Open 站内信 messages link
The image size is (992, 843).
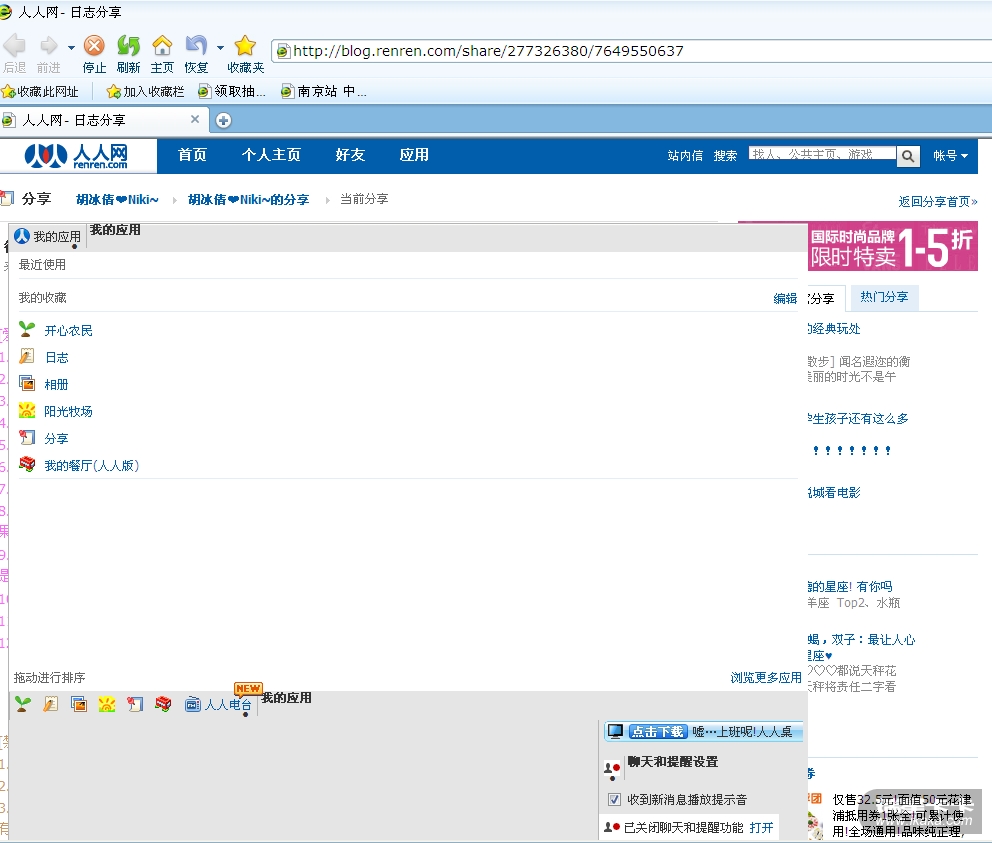(685, 156)
